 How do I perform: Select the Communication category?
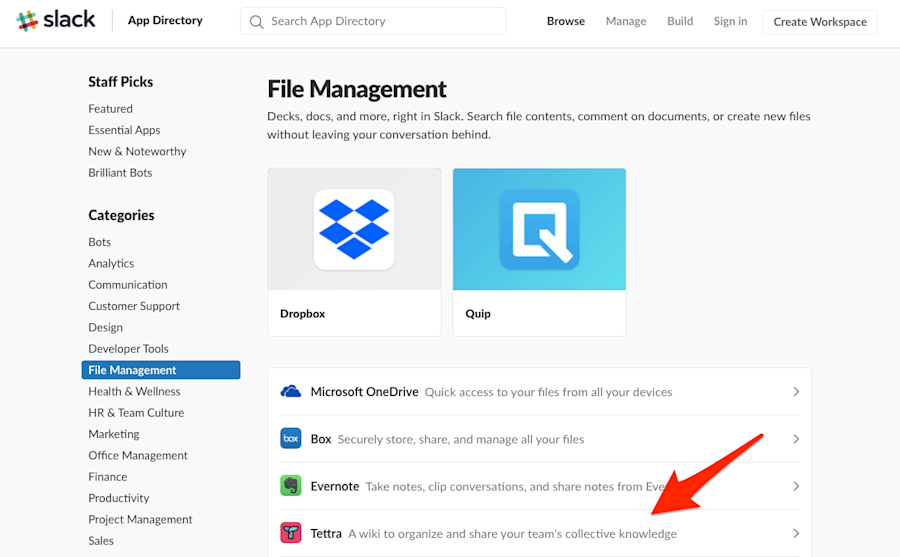[127, 284]
